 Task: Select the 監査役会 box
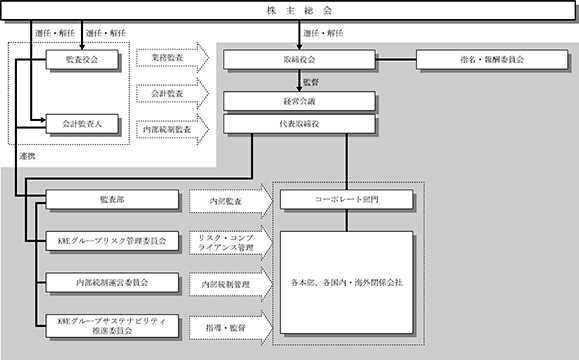82,59
